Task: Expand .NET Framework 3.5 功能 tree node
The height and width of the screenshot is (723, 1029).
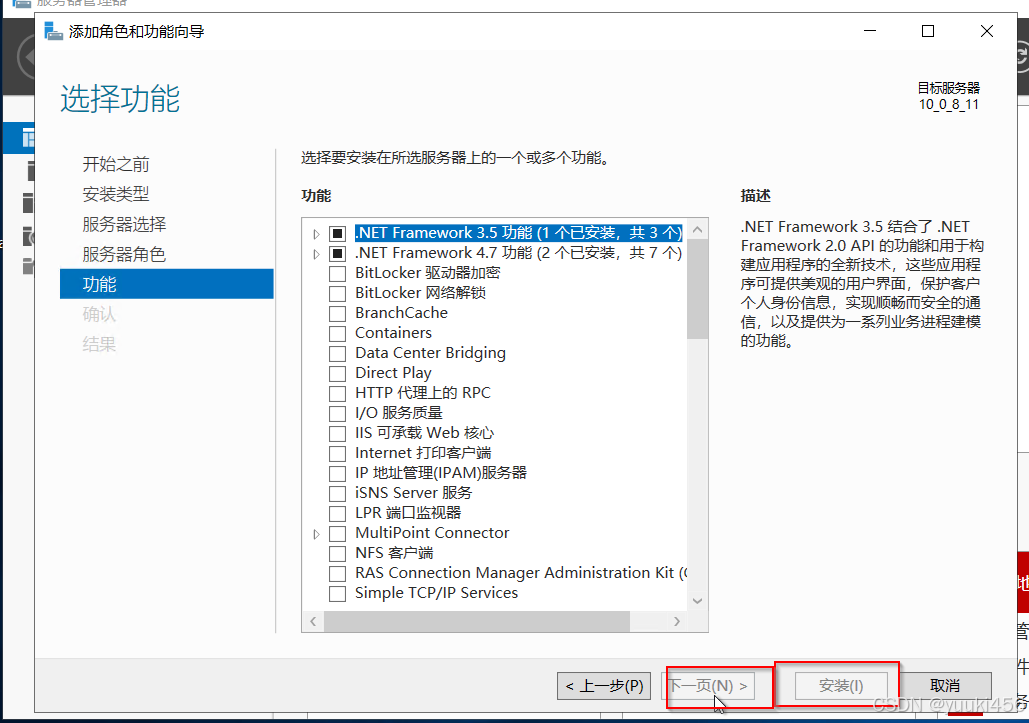Action: tap(316, 234)
